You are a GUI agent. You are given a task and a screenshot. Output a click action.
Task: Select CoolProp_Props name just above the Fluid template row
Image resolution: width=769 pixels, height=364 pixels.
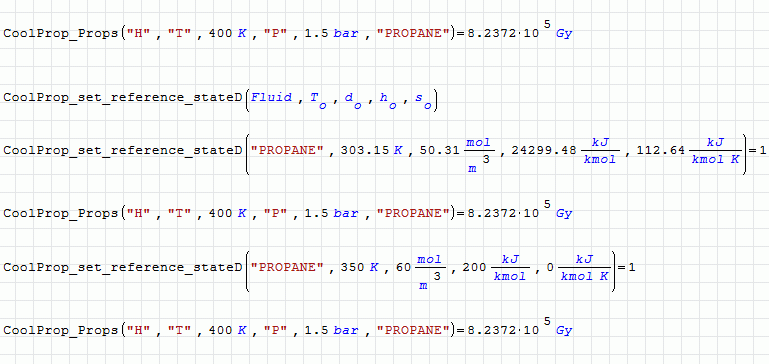tap(61, 33)
